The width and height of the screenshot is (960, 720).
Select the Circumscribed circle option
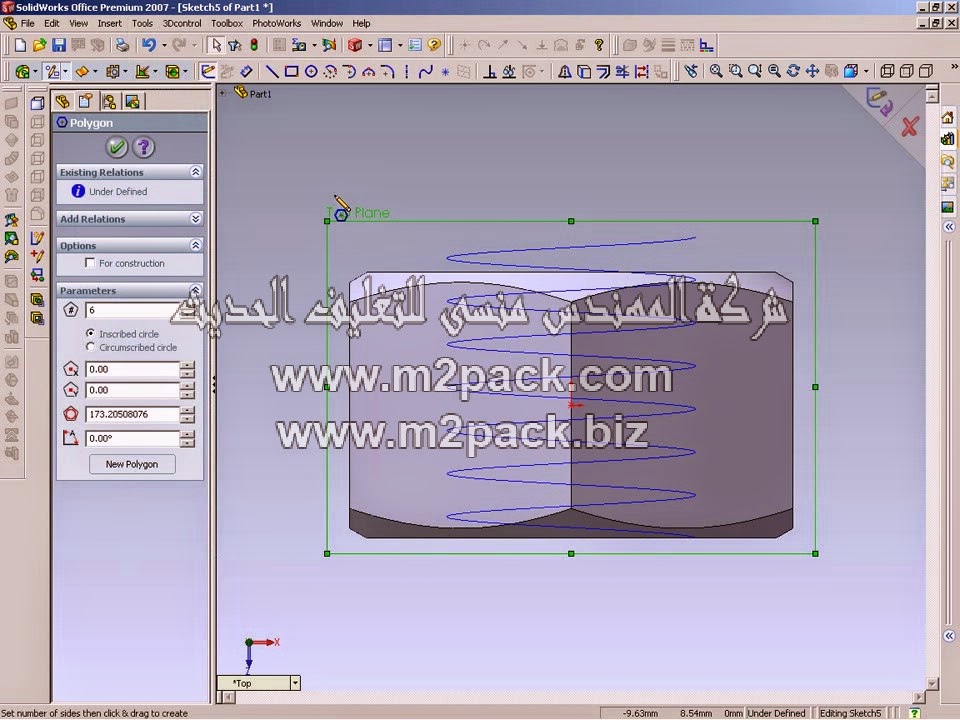91,347
